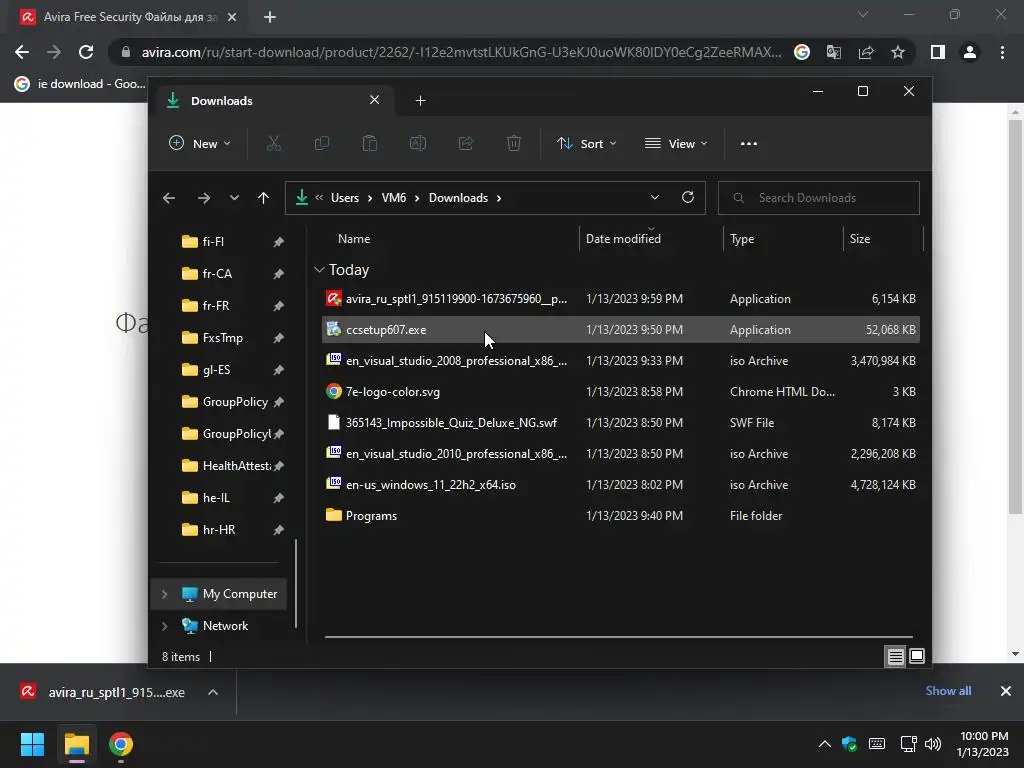
Task: Click Users in the breadcrumb path
Action: coord(345,198)
